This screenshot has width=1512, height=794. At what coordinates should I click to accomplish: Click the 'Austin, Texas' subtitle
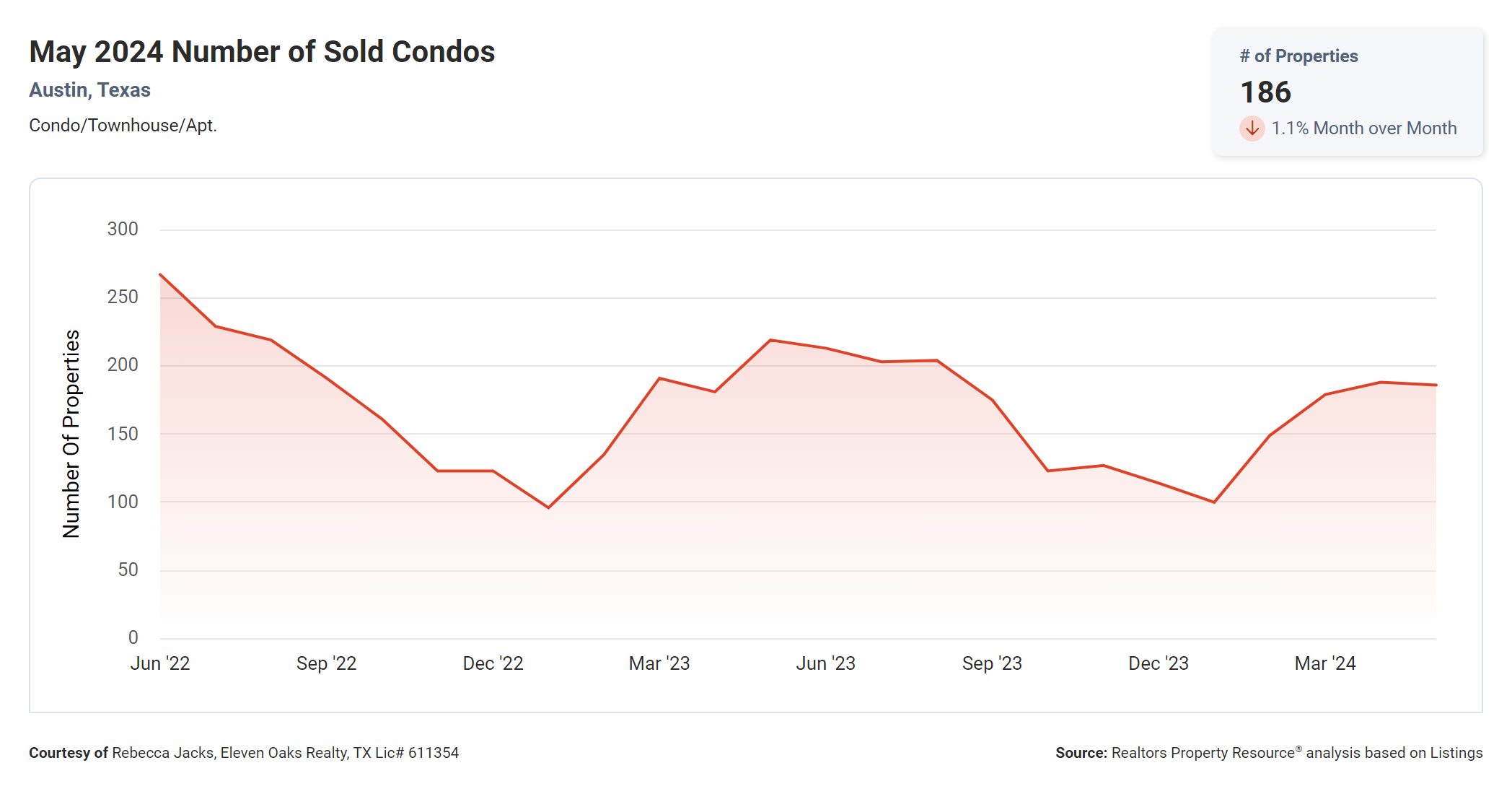tap(89, 90)
